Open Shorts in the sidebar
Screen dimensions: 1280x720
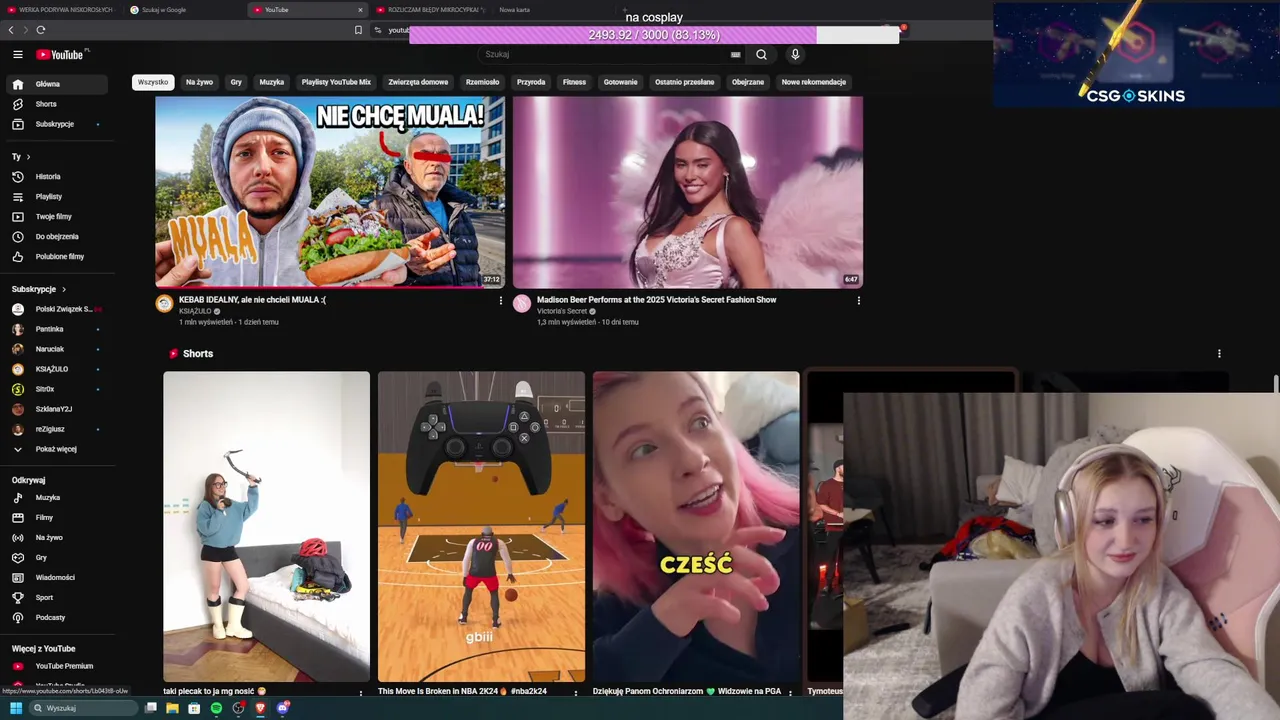pyautogui.click(x=56, y=104)
